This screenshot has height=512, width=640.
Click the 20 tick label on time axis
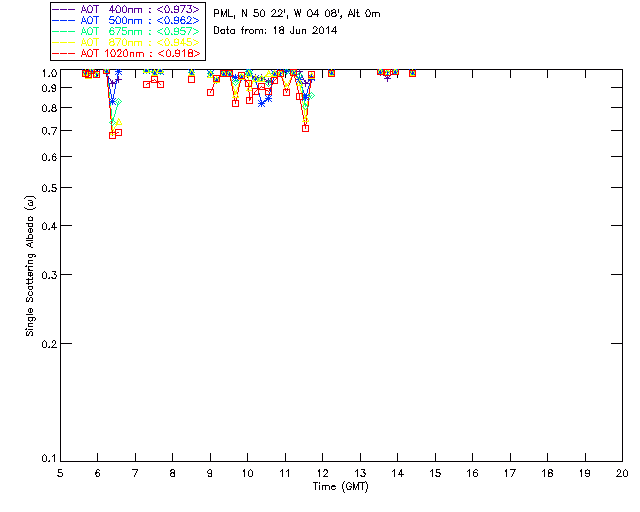pos(622,472)
